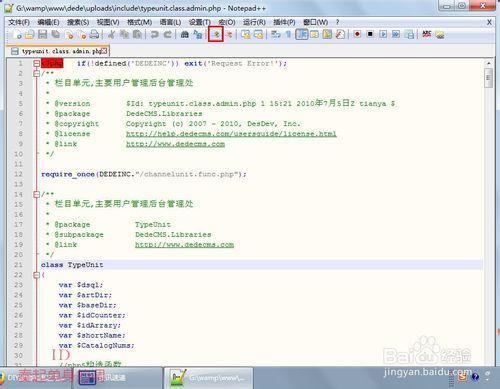The height and width of the screenshot is (389, 500).
Task: Click the www.dedecms.com link on line 9
Action: 175,144
